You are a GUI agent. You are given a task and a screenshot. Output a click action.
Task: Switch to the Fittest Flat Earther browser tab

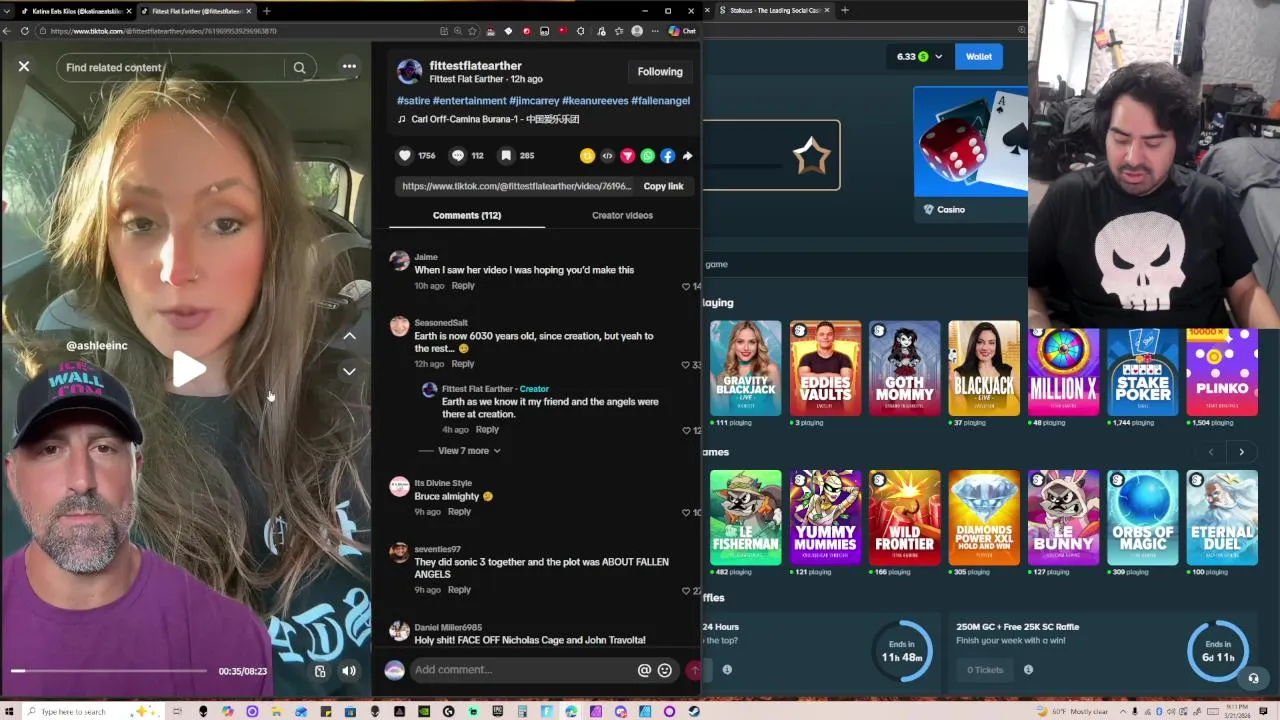(195, 11)
